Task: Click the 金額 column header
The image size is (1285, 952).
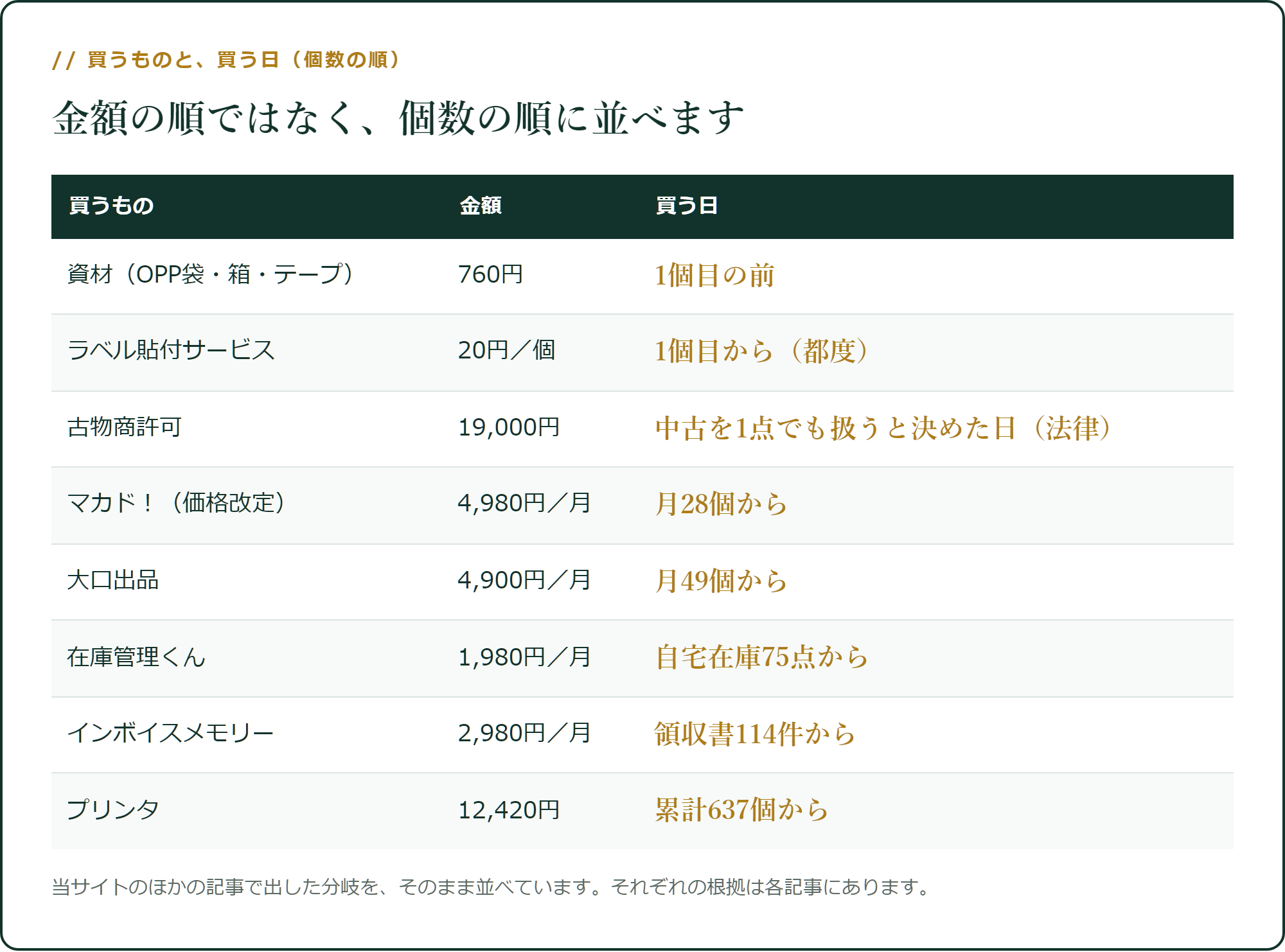Action: [481, 206]
